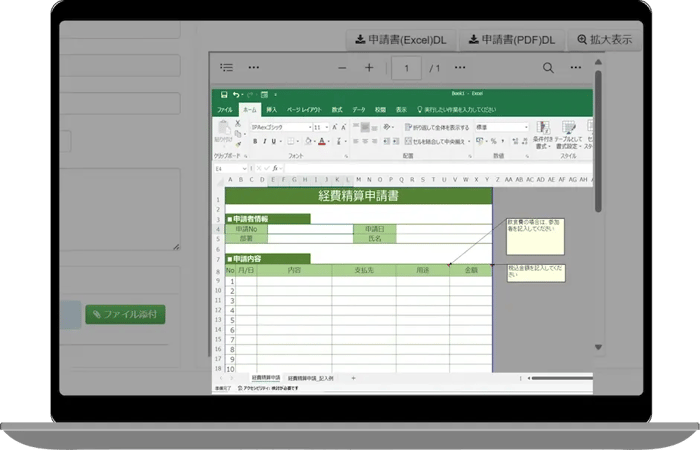Click the decrease font size icon
700x450 pixels.
pyautogui.click(x=343, y=128)
